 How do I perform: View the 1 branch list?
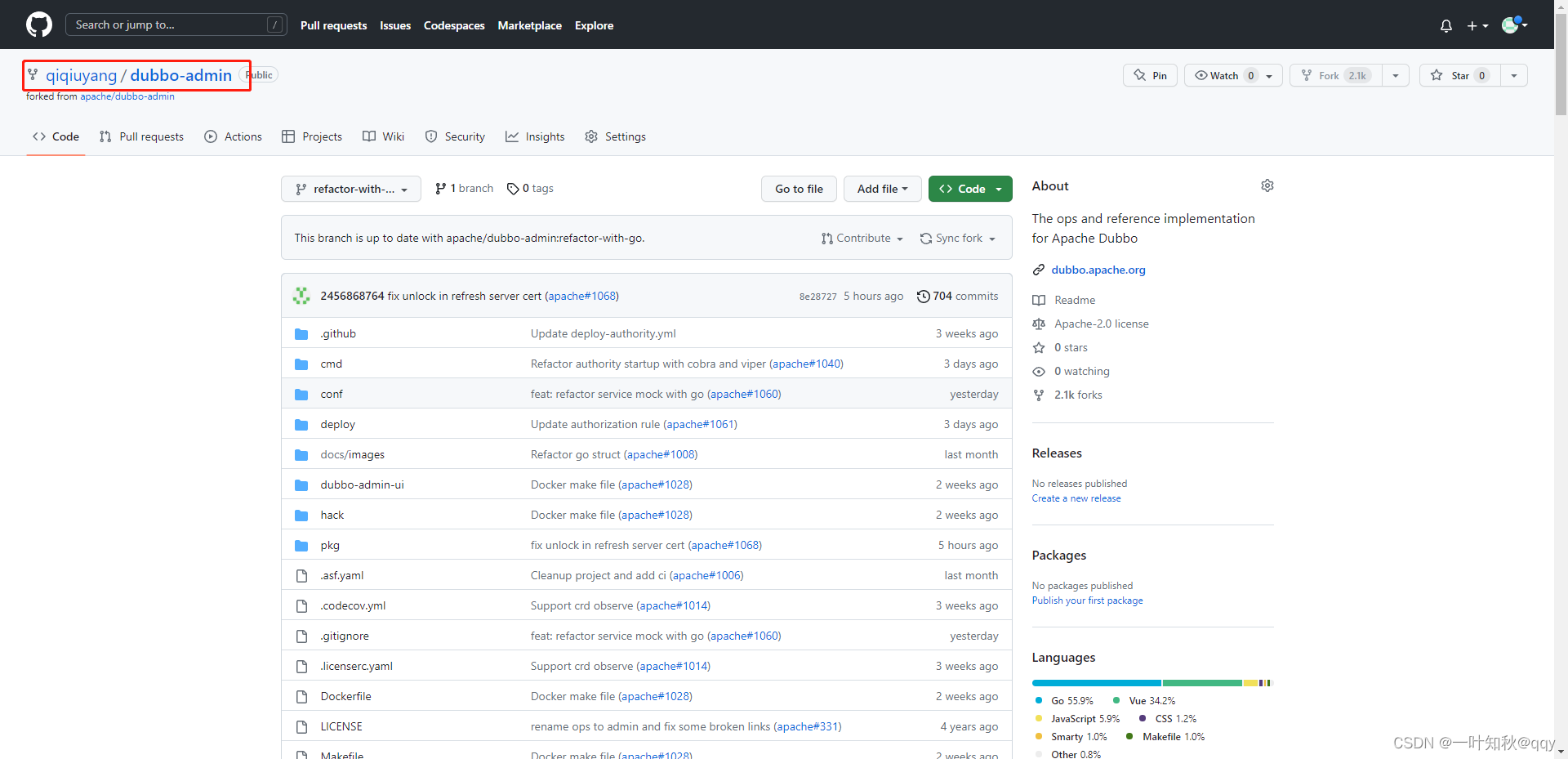[x=464, y=189]
